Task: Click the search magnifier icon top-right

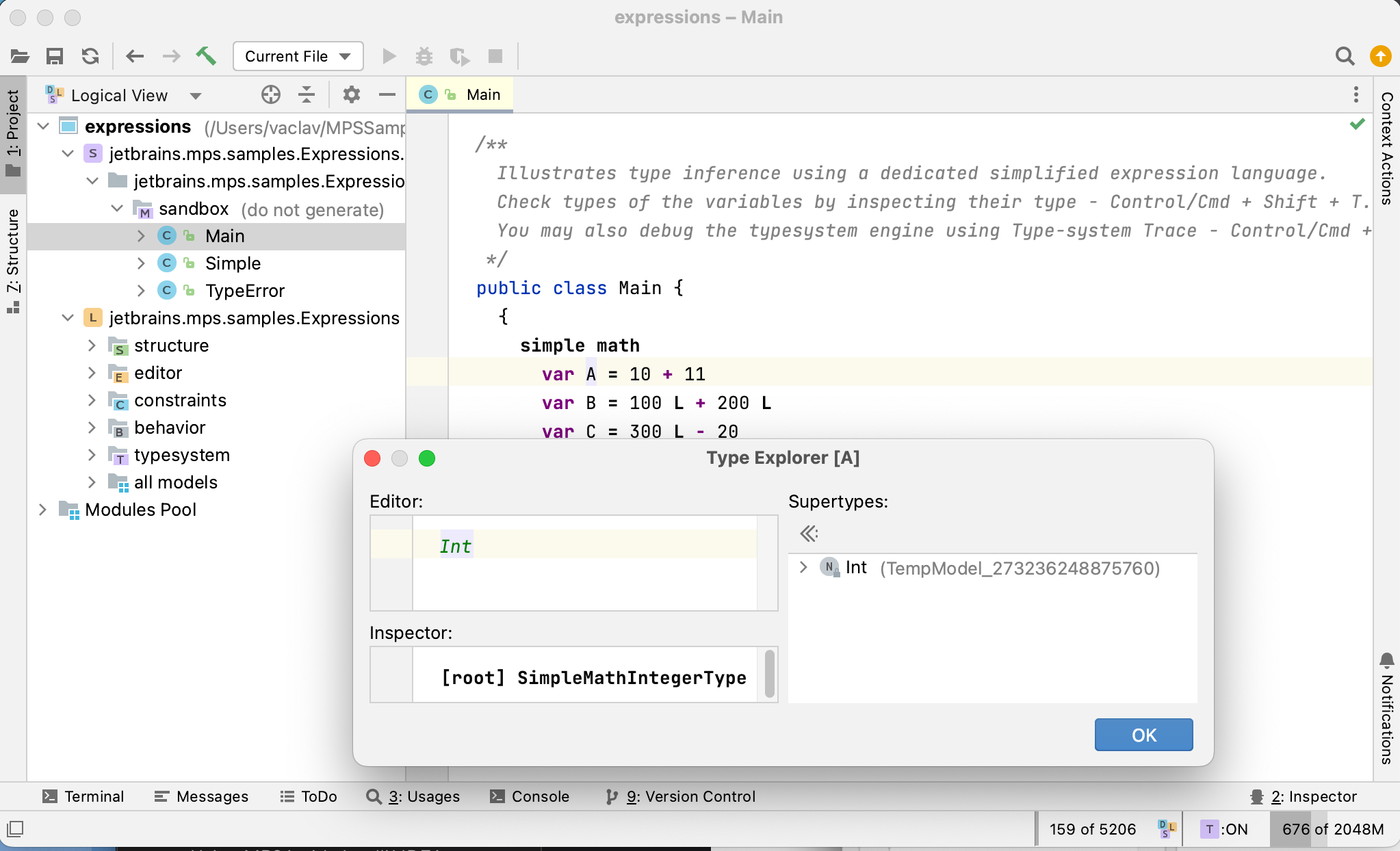Action: click(1345, 56)
